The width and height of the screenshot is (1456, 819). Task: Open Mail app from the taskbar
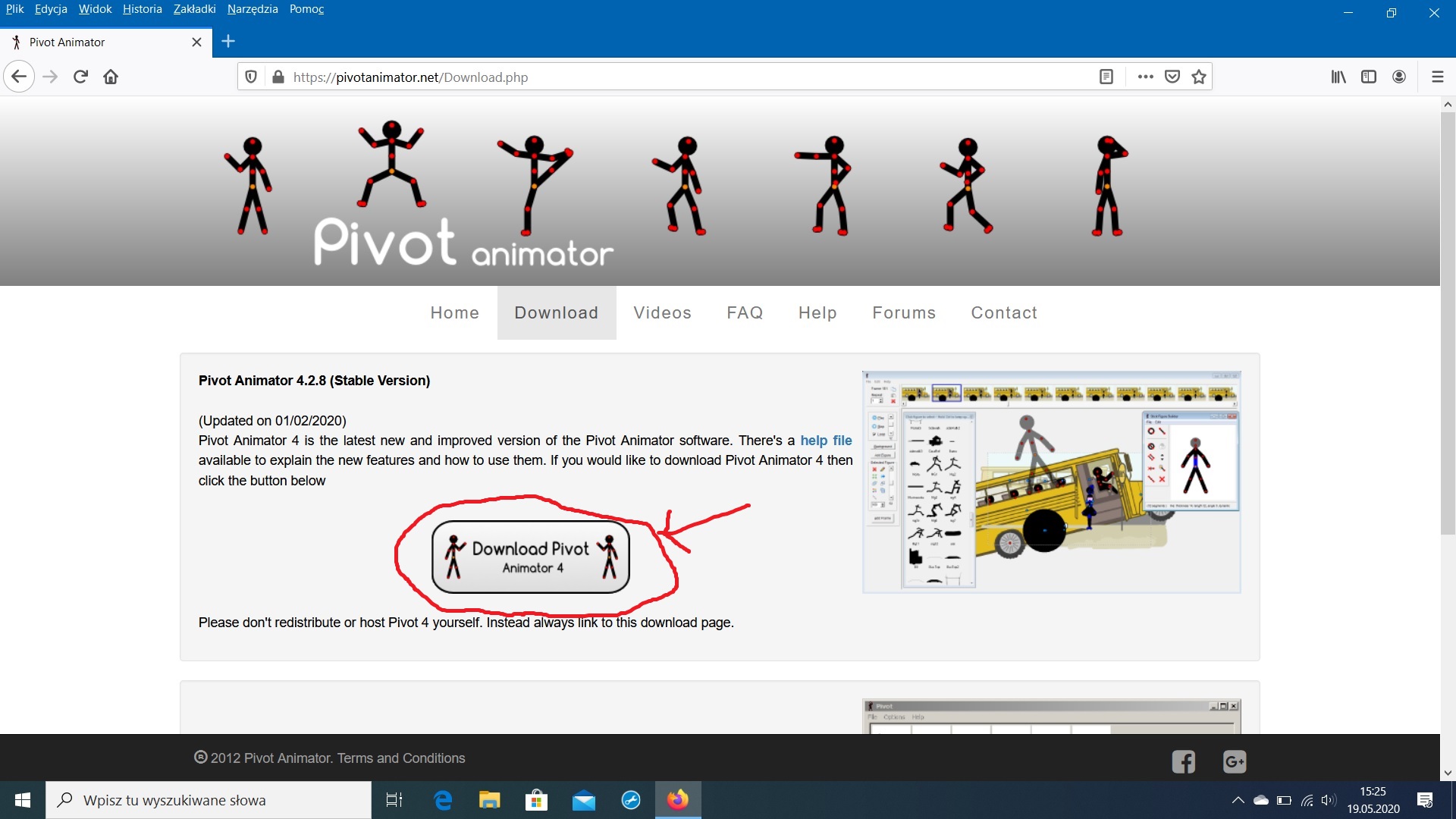click(584, 800)
